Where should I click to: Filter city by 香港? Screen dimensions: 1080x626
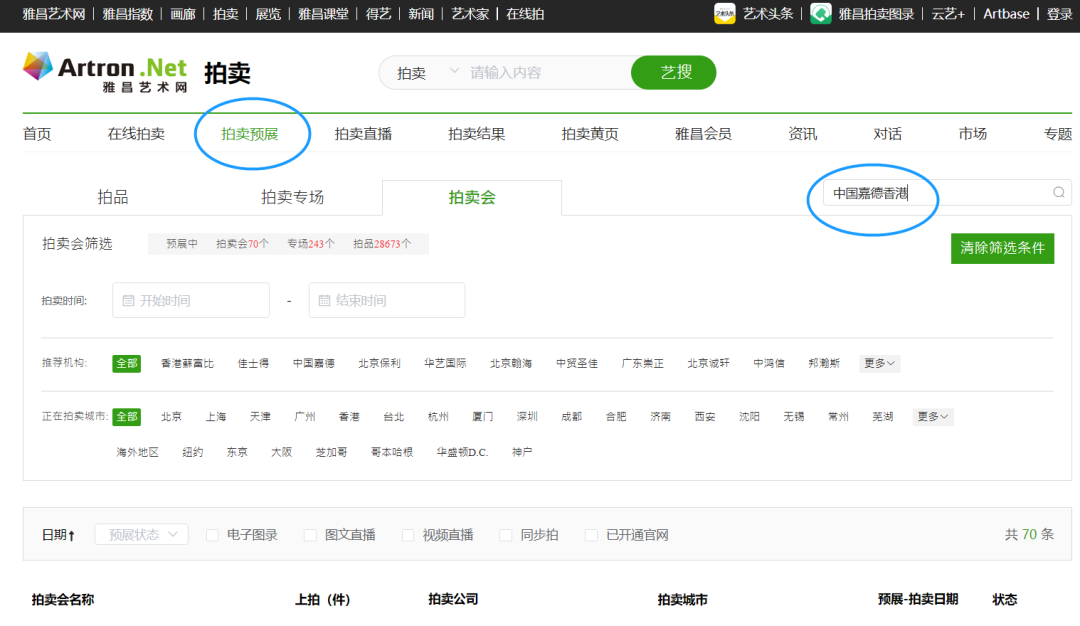click(x=349, y=417)
